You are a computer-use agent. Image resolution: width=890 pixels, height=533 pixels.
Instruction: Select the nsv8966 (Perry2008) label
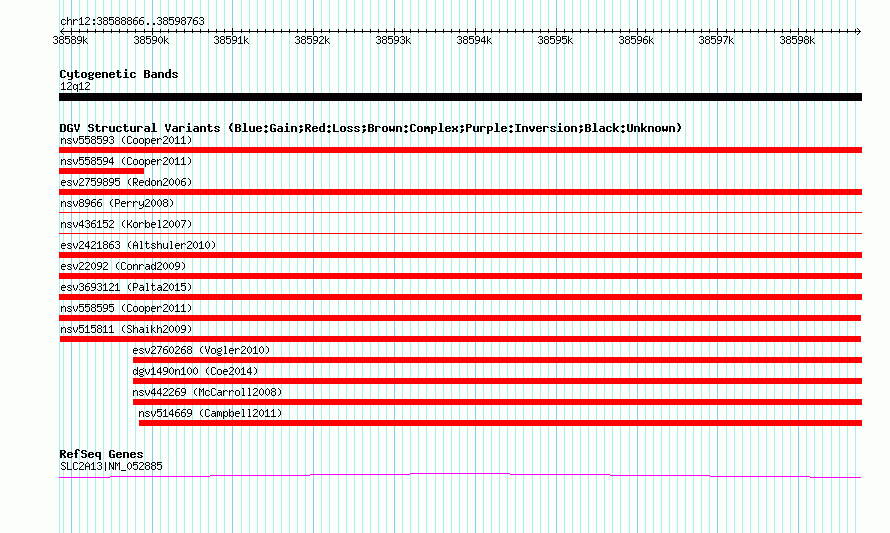117,203
